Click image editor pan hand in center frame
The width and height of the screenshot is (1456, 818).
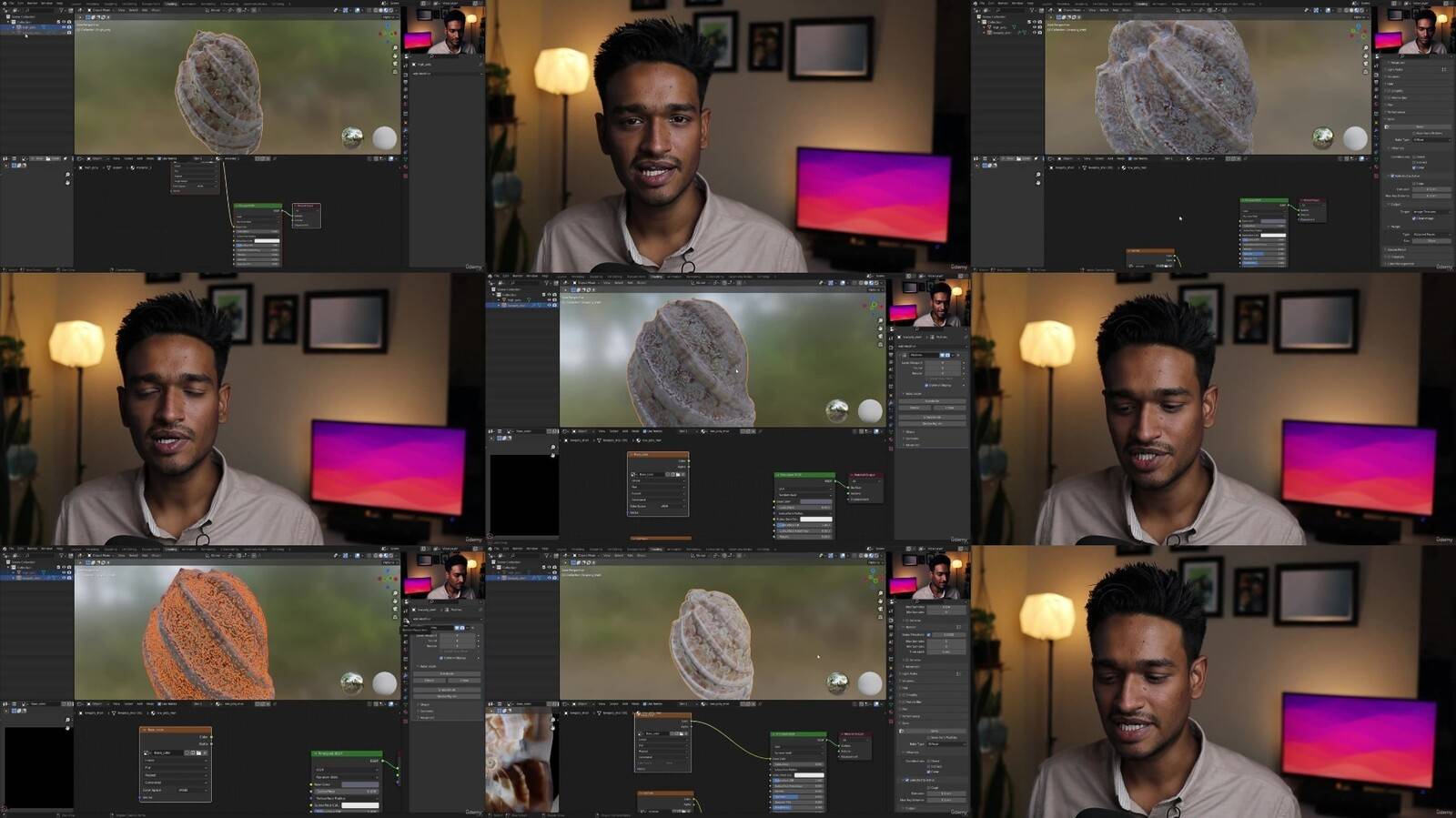coord(552,455)
